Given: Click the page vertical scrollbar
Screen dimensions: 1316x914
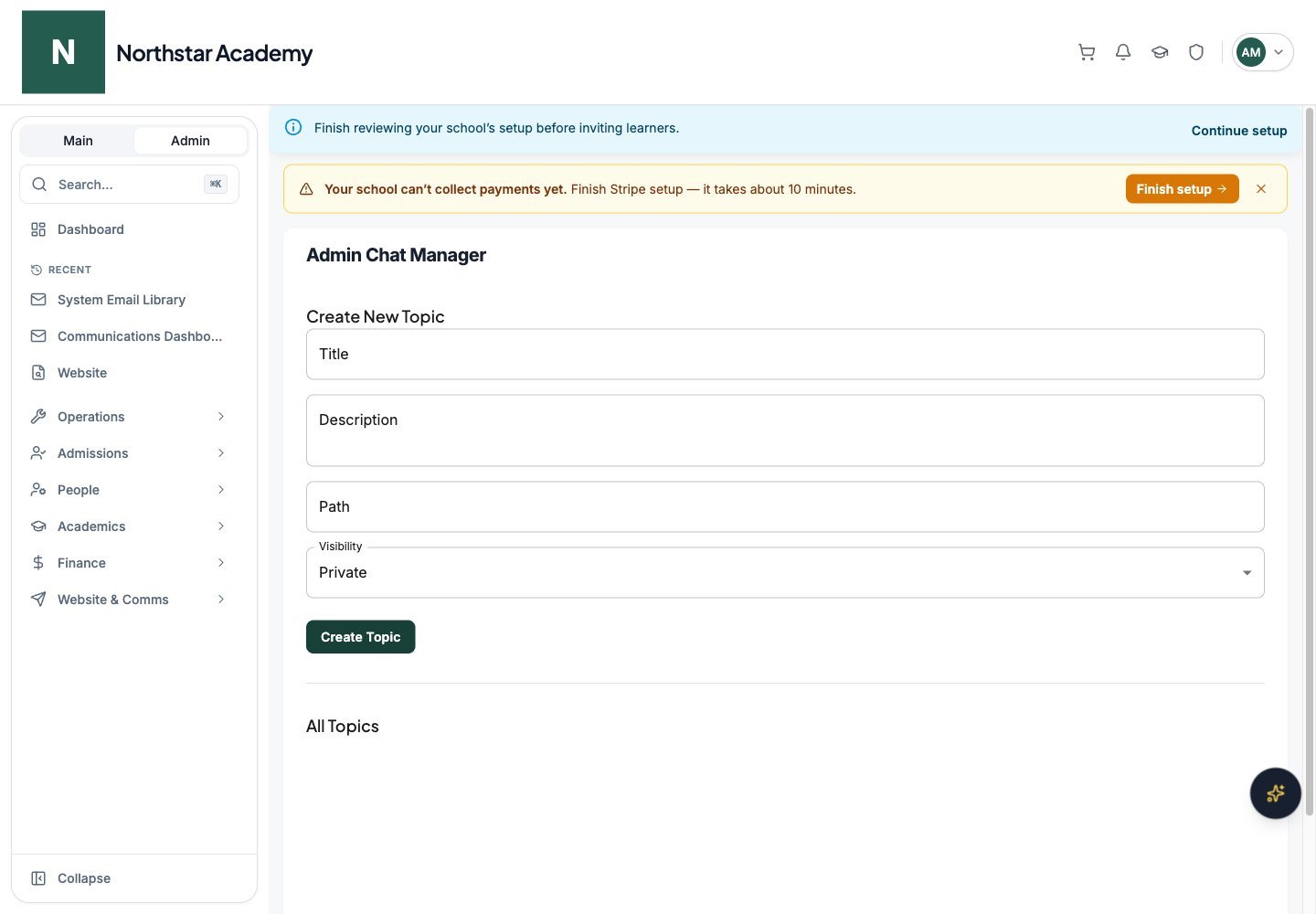Looking at the screenshot, I should click(1309, 462).
